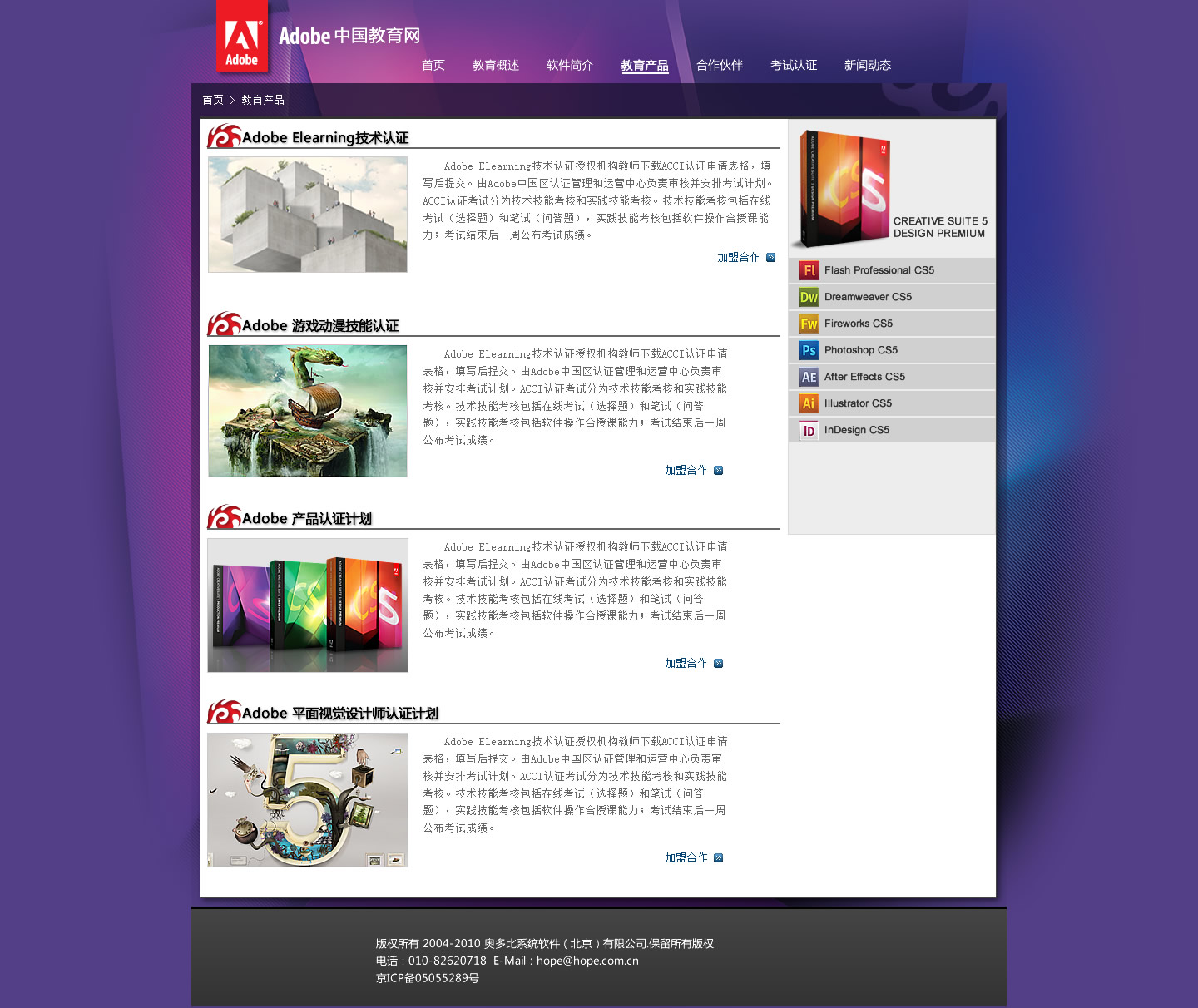Click 教育产品 in the breadcrumb
Screen dimensions: 1198x1008
tap(263, 100)
